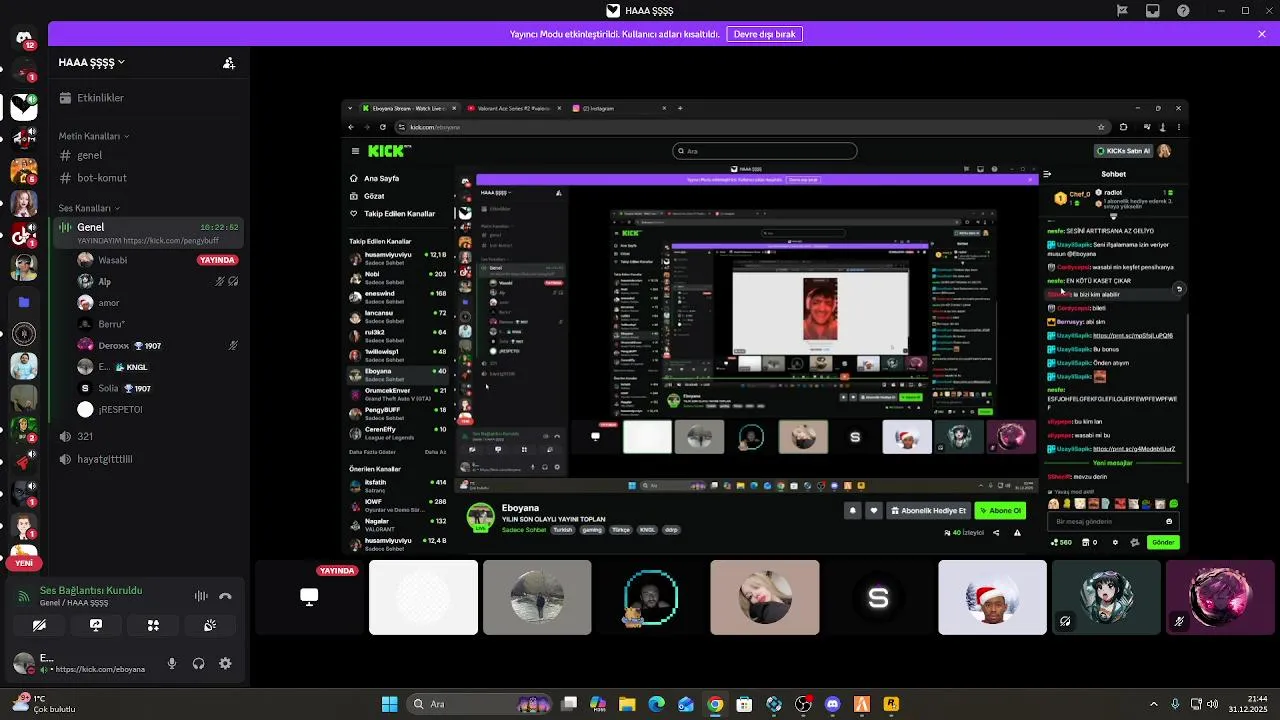This screenshot has width=1280, height=720.
Task: Select user Solia in voice list
Action: click(x=158, y=388)
